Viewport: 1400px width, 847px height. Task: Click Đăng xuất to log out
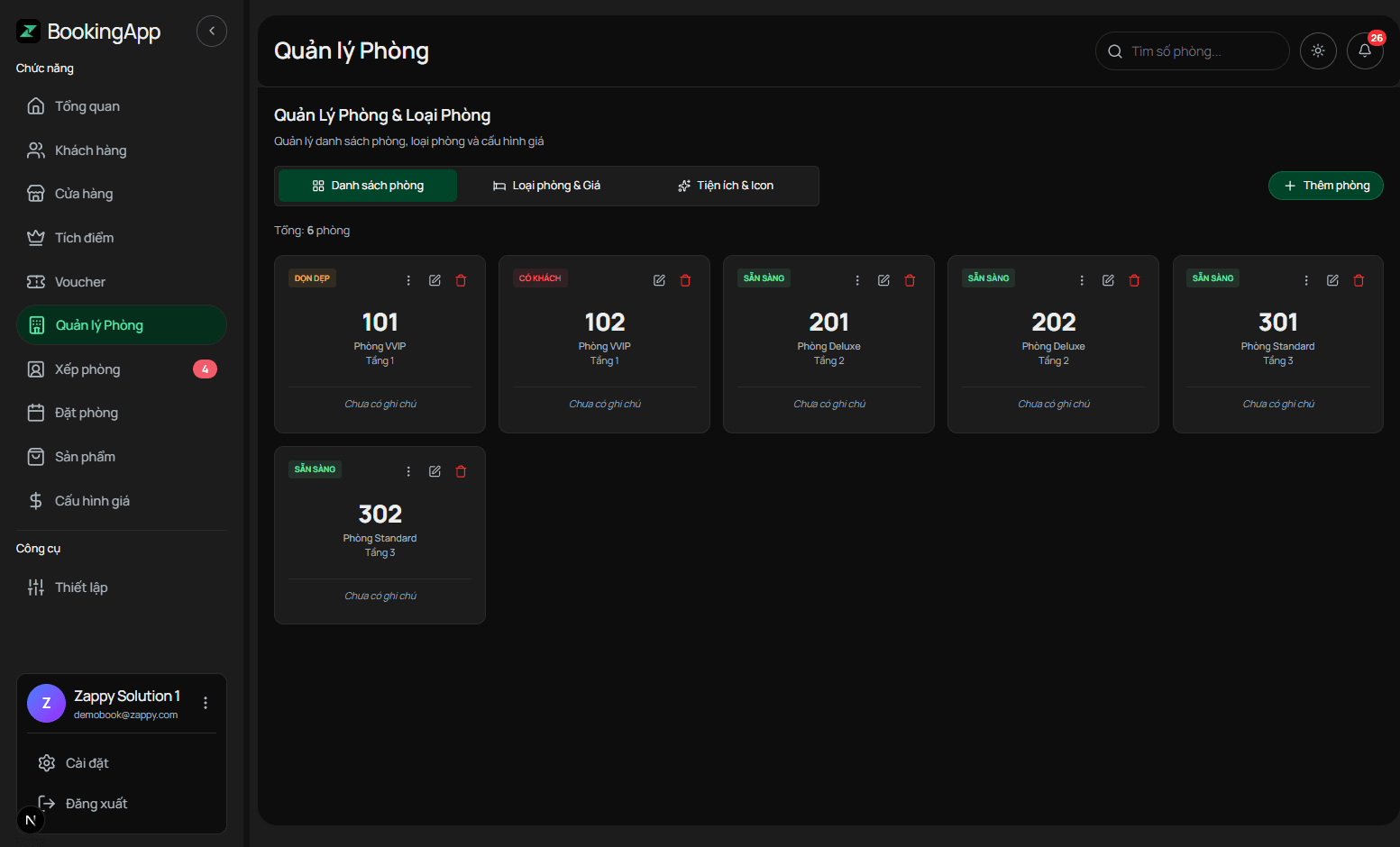click(96, 804)
